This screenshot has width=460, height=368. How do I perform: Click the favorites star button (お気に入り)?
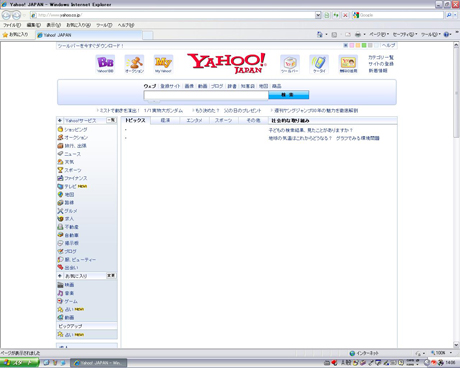[15, 34]
